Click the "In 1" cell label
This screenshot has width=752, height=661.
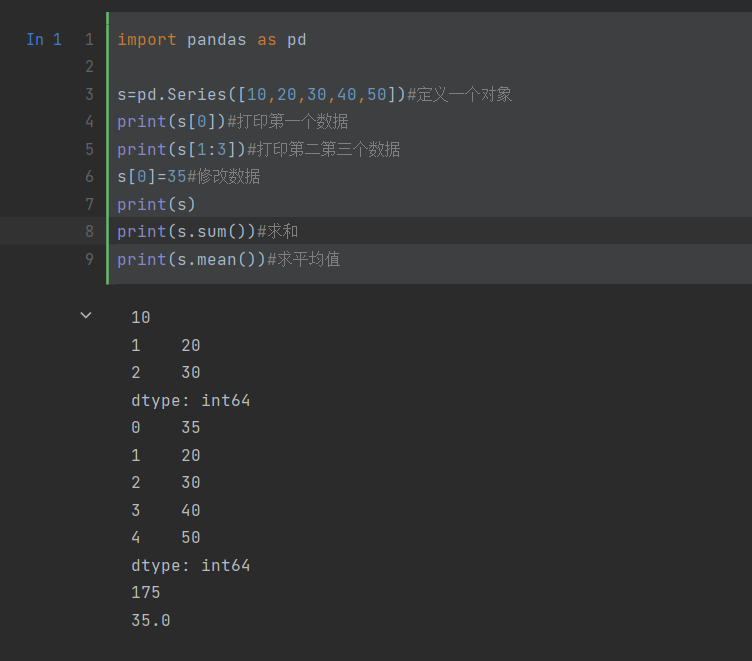[44, 40]
